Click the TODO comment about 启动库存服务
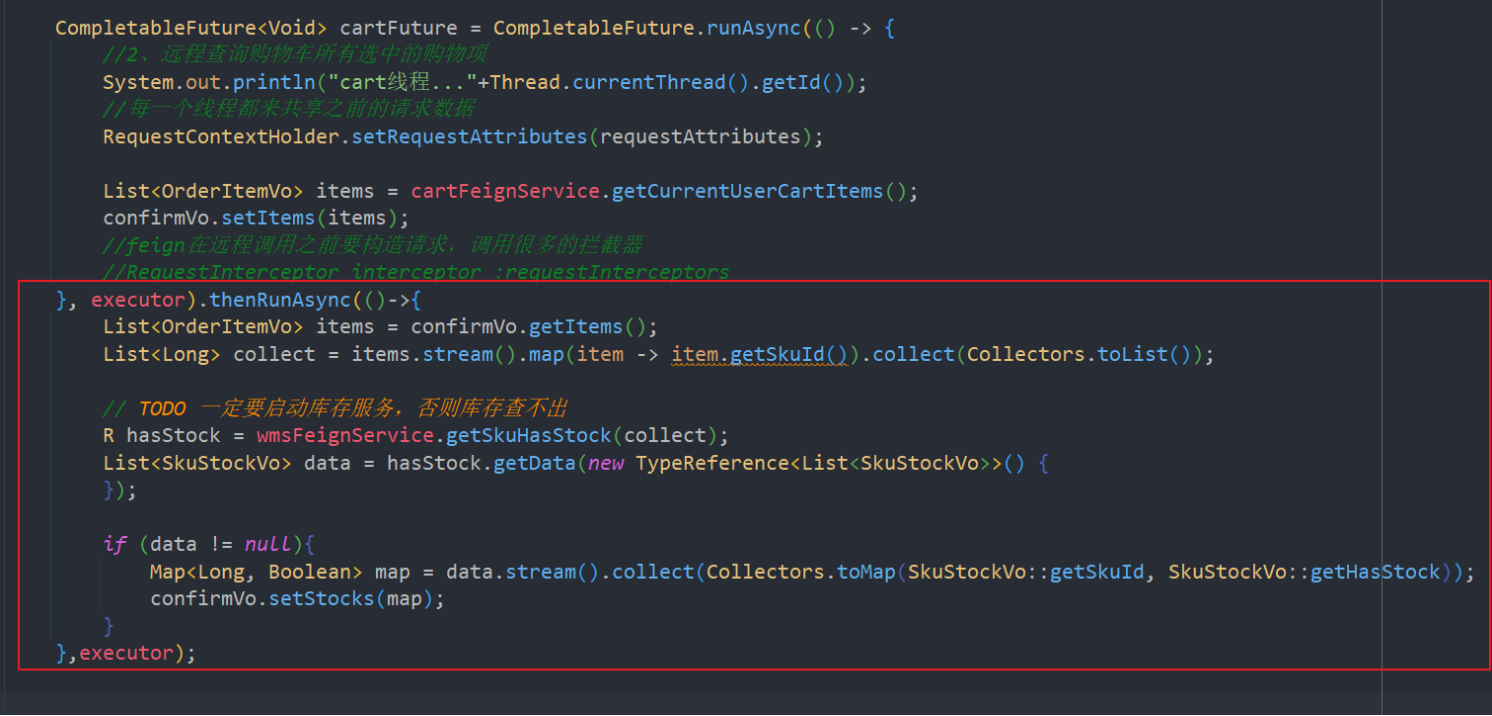Image resolution: width=1492 pixels, height=716 pixels. [x=335, y=408]
